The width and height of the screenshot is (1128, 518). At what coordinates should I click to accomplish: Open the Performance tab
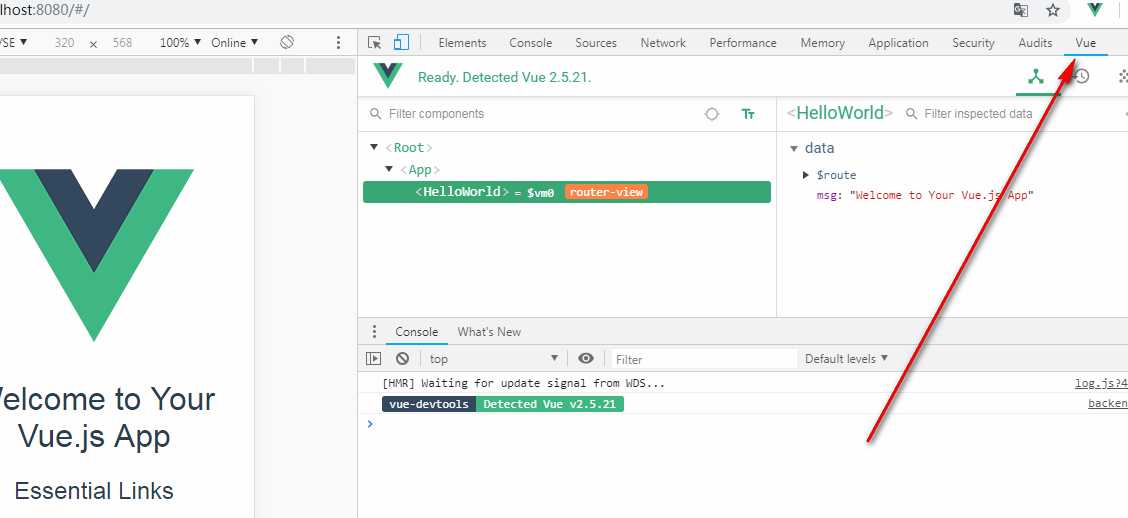point(743,42)
